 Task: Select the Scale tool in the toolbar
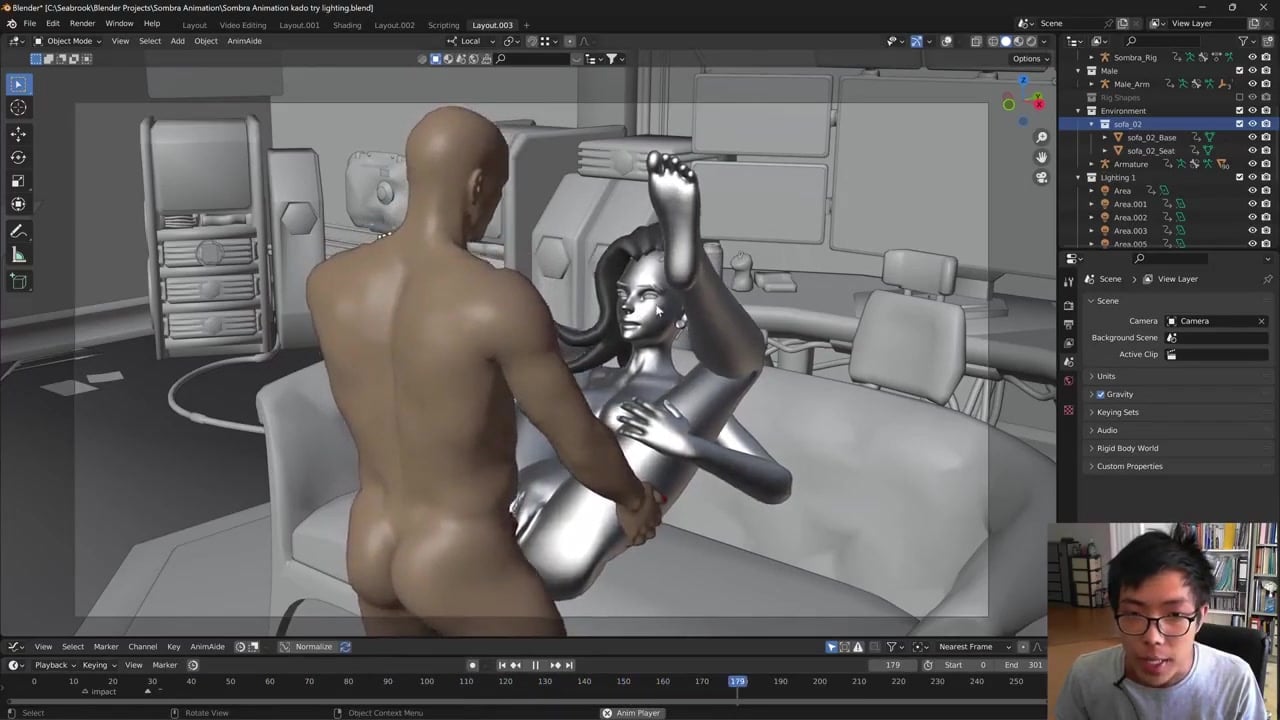(18, 181)
